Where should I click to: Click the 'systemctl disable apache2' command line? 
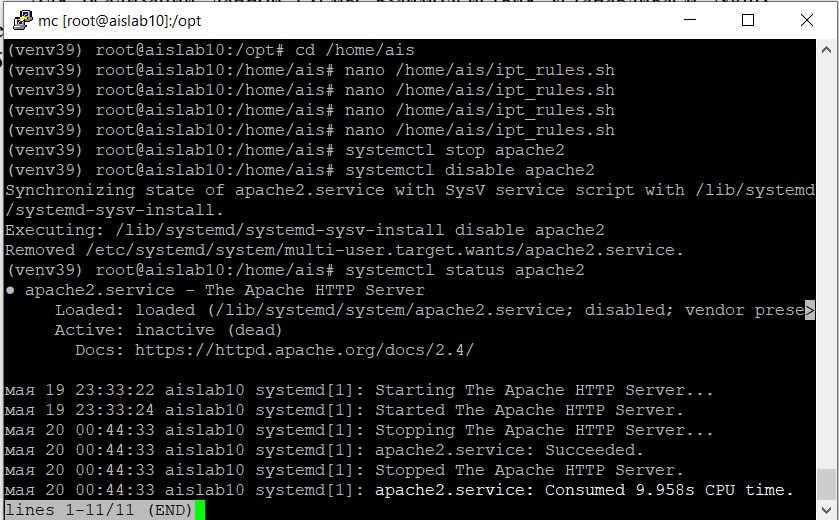click(301, 170)
